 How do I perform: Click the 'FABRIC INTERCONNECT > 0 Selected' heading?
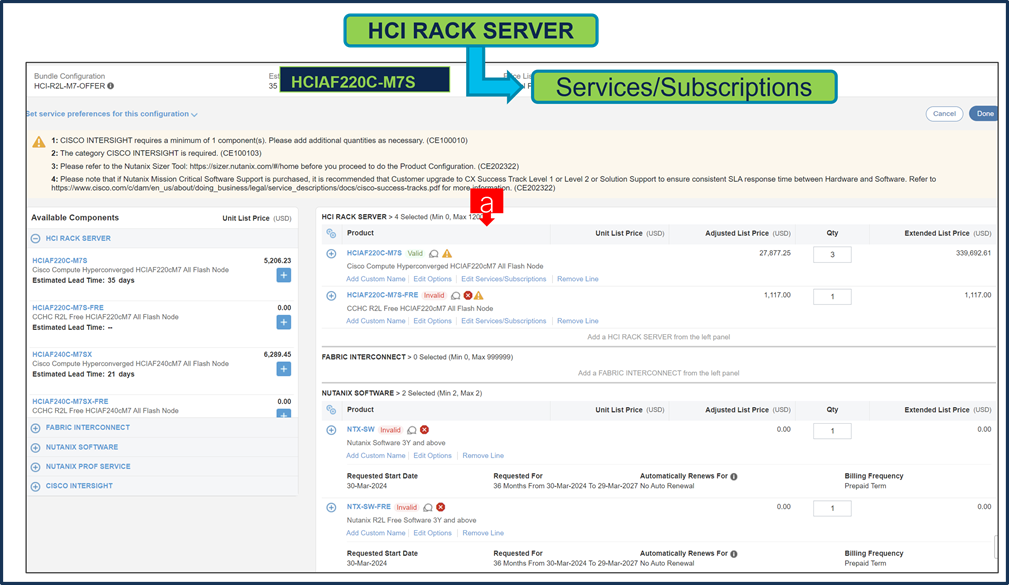417,357
